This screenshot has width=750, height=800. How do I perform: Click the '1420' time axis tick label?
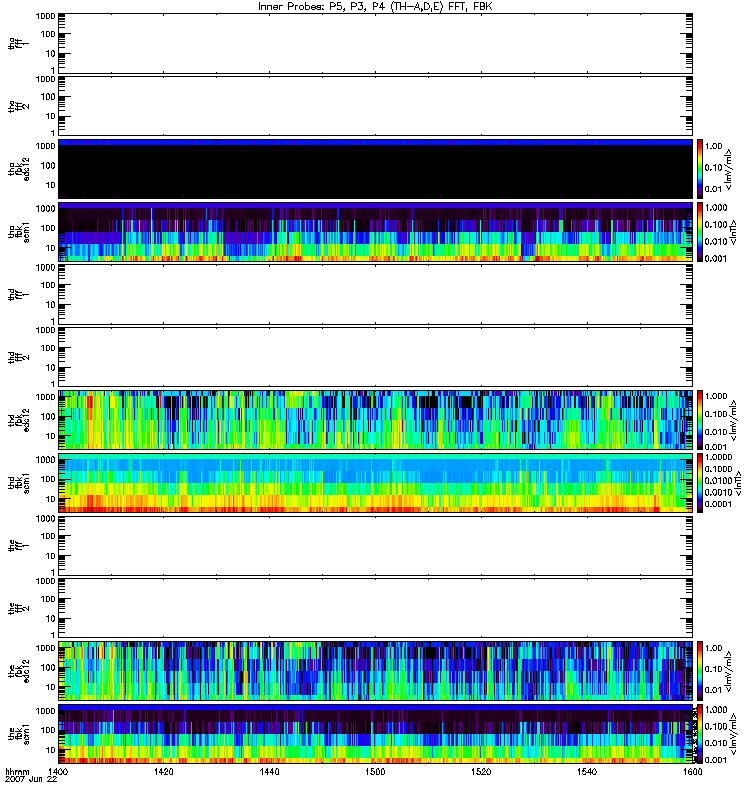click(x=164, y=771)
